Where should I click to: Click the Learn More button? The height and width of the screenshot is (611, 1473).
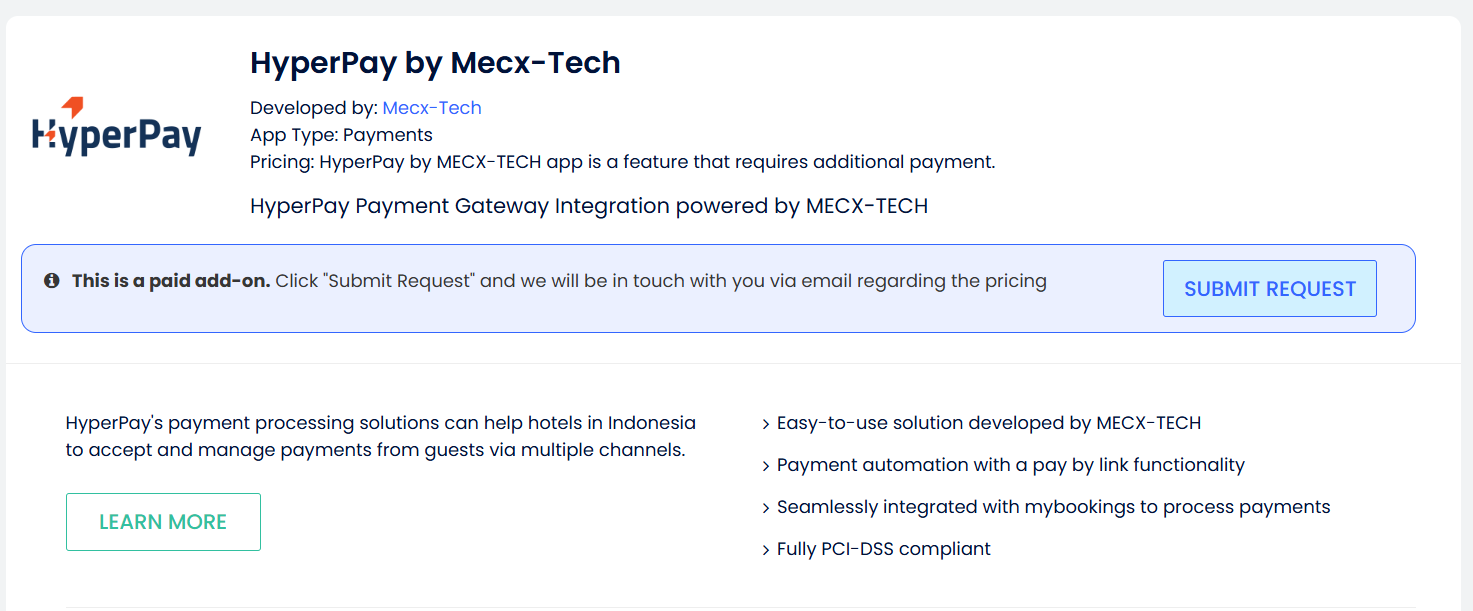(x=163, y=522)
